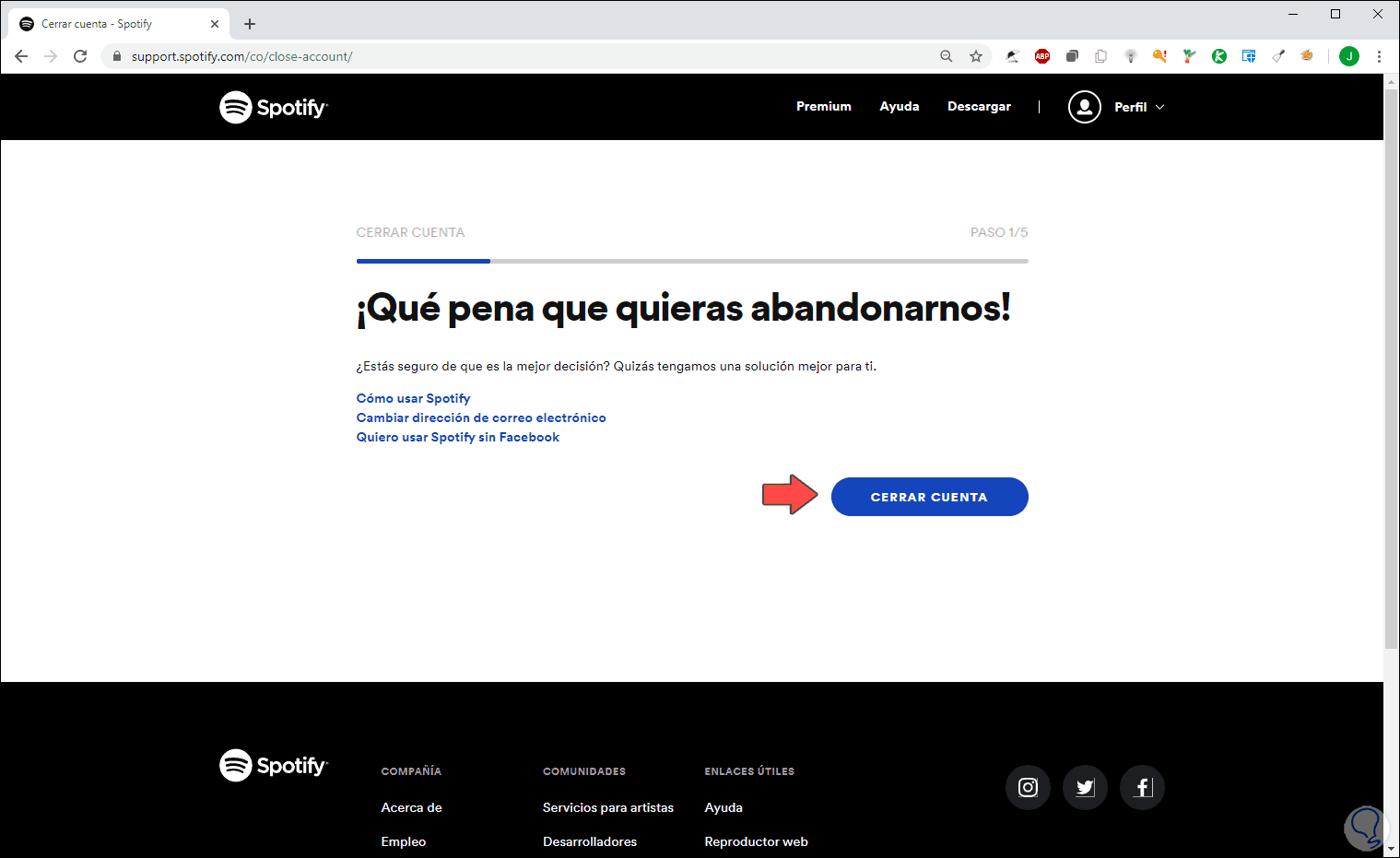Click the profile avatar icon
1400x858 pixels.
pyautogui.click(x=1085, y=107)
